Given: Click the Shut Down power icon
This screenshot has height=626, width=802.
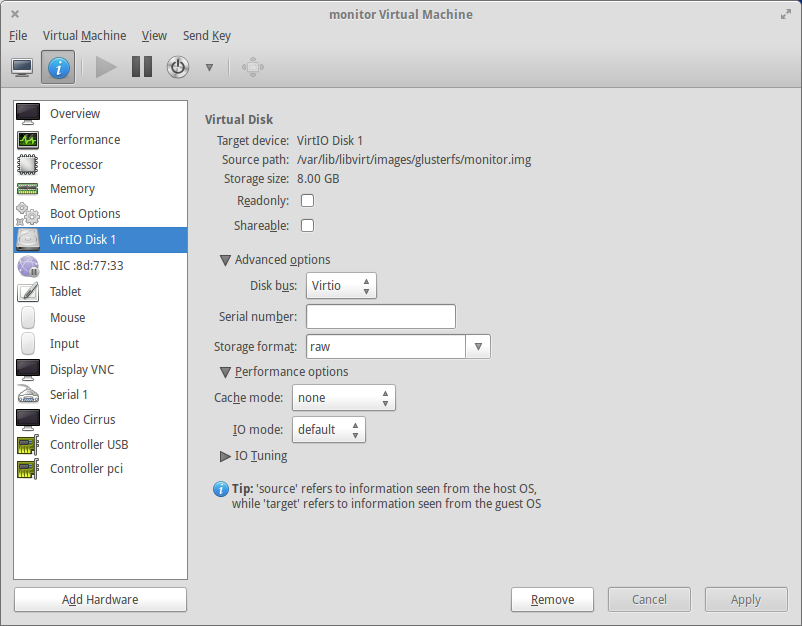Looking at the screenshot, I should pyautogui.click(x=177, y=67).
